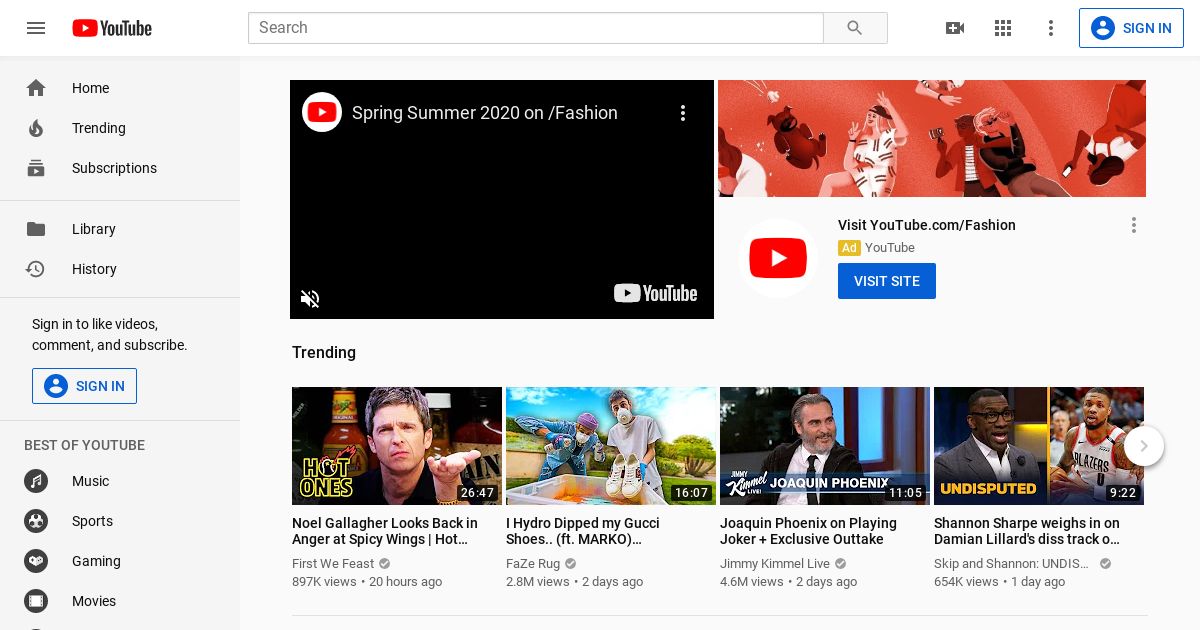The width and height of the screenshot is (1200, 630).
Task: Open the promo video three-dot menu
Action: pyautogui.click(x=683, y=113)
